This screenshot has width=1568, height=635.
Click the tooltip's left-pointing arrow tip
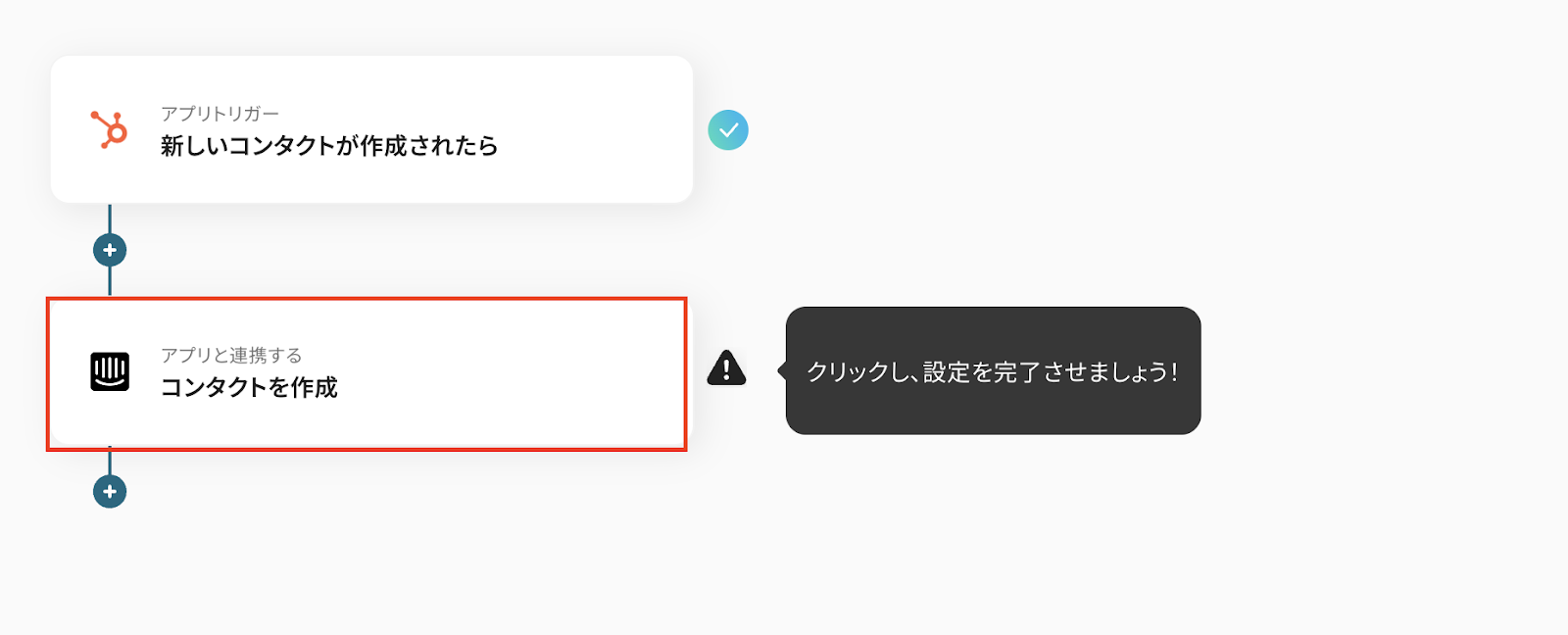point(781,370)
